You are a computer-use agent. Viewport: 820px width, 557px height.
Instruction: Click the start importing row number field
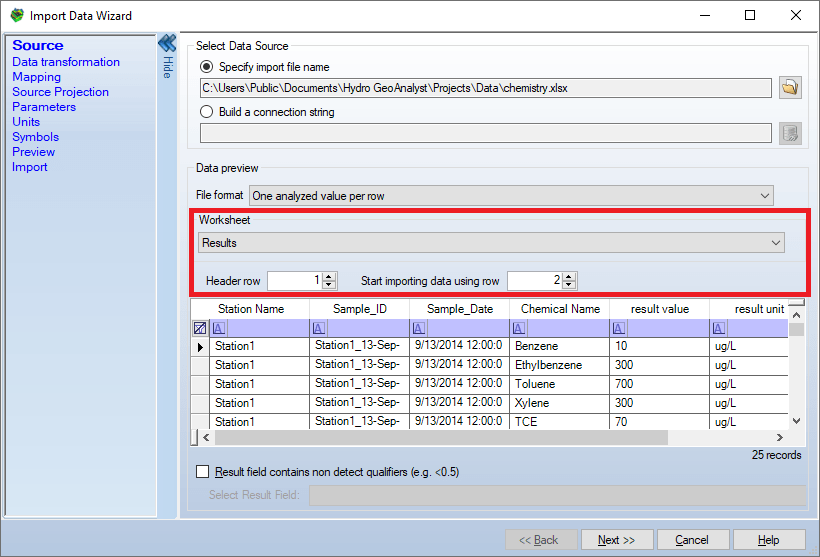point(535,281)
